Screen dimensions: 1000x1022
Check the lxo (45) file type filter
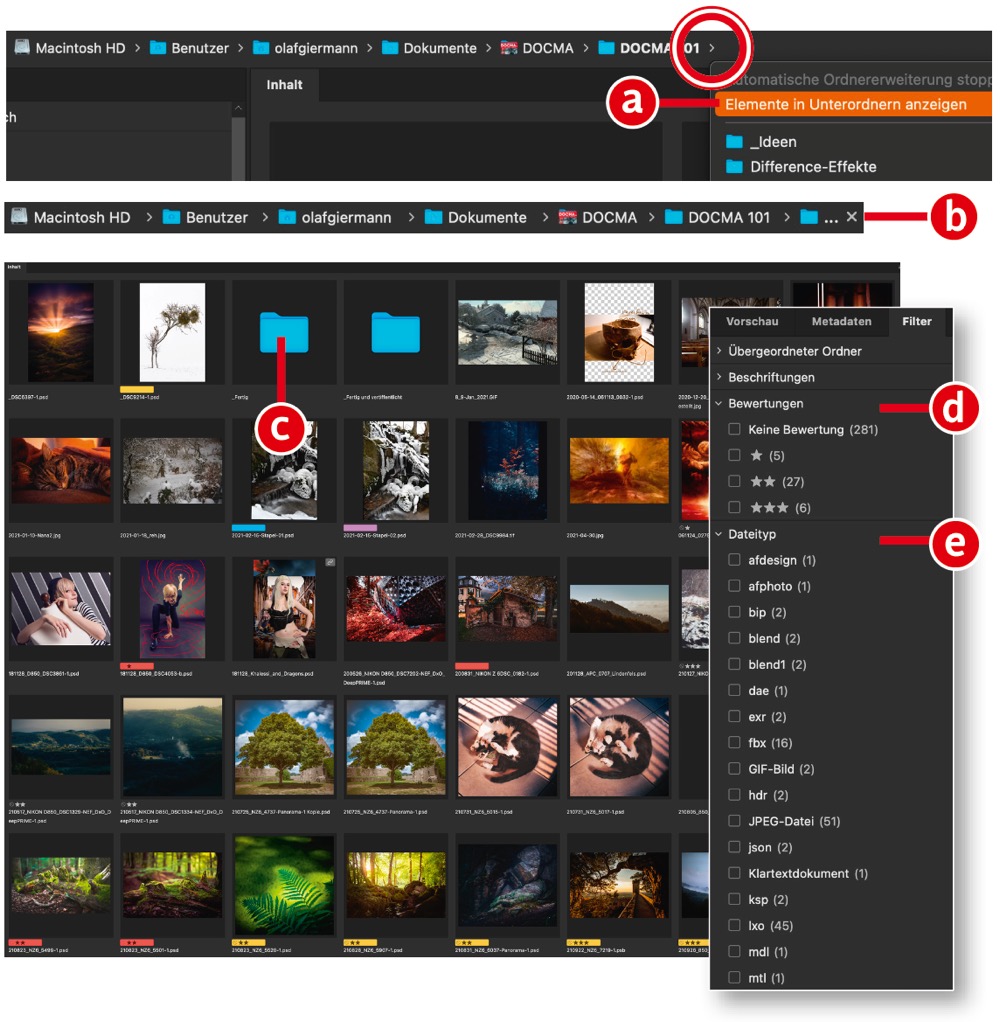(734, 925)
